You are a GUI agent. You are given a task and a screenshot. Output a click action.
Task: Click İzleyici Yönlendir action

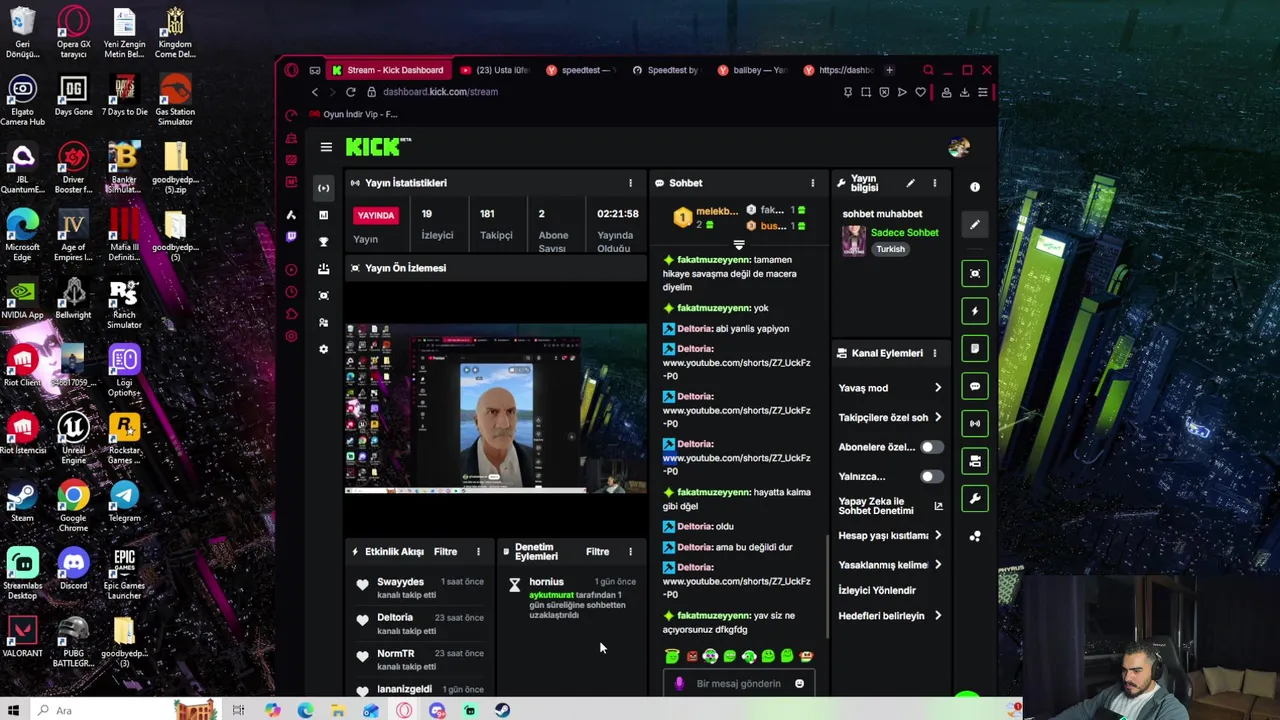click(x=877, y=590)
